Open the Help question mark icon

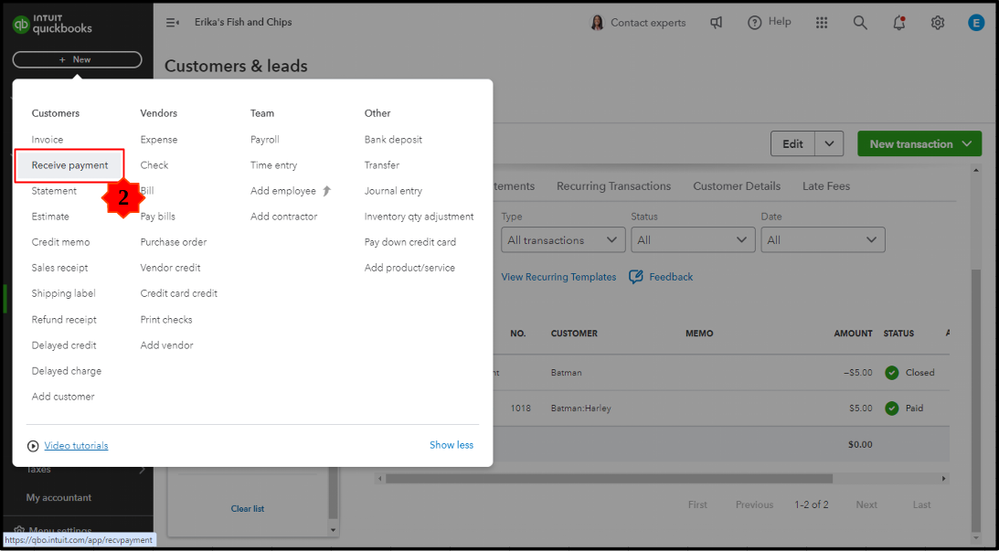tap(755, 23)
